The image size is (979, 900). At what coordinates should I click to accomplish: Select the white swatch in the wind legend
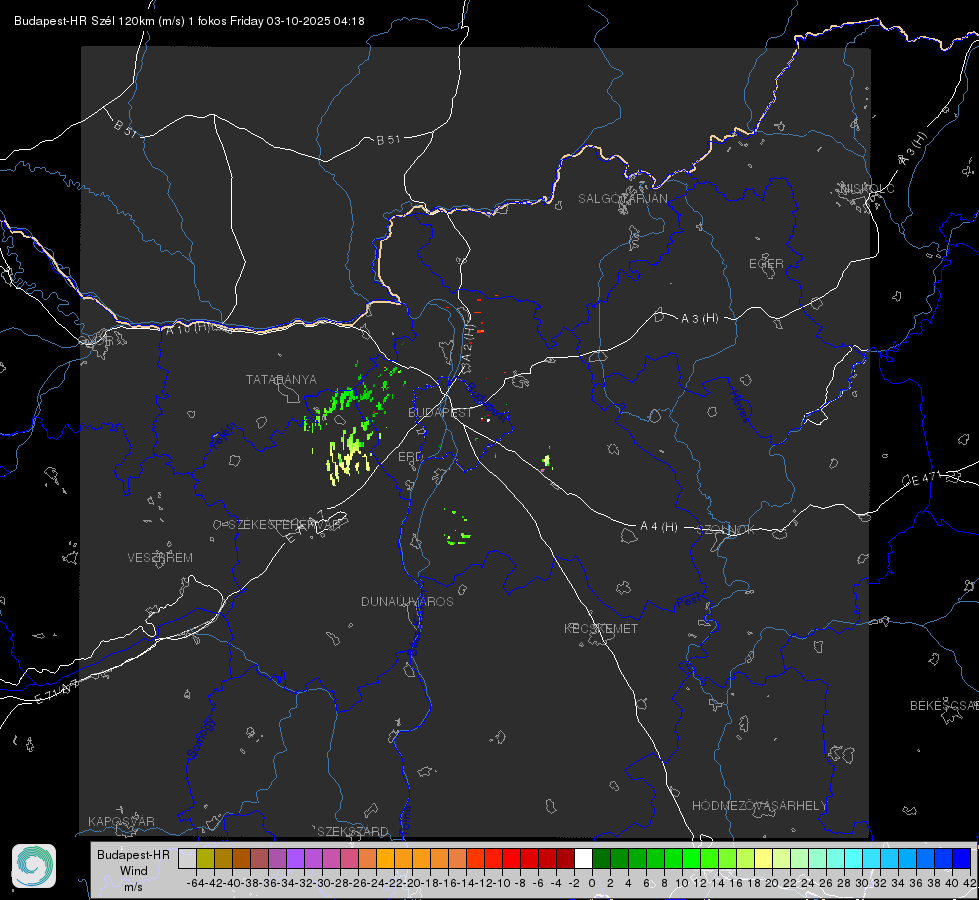point(583,858)
